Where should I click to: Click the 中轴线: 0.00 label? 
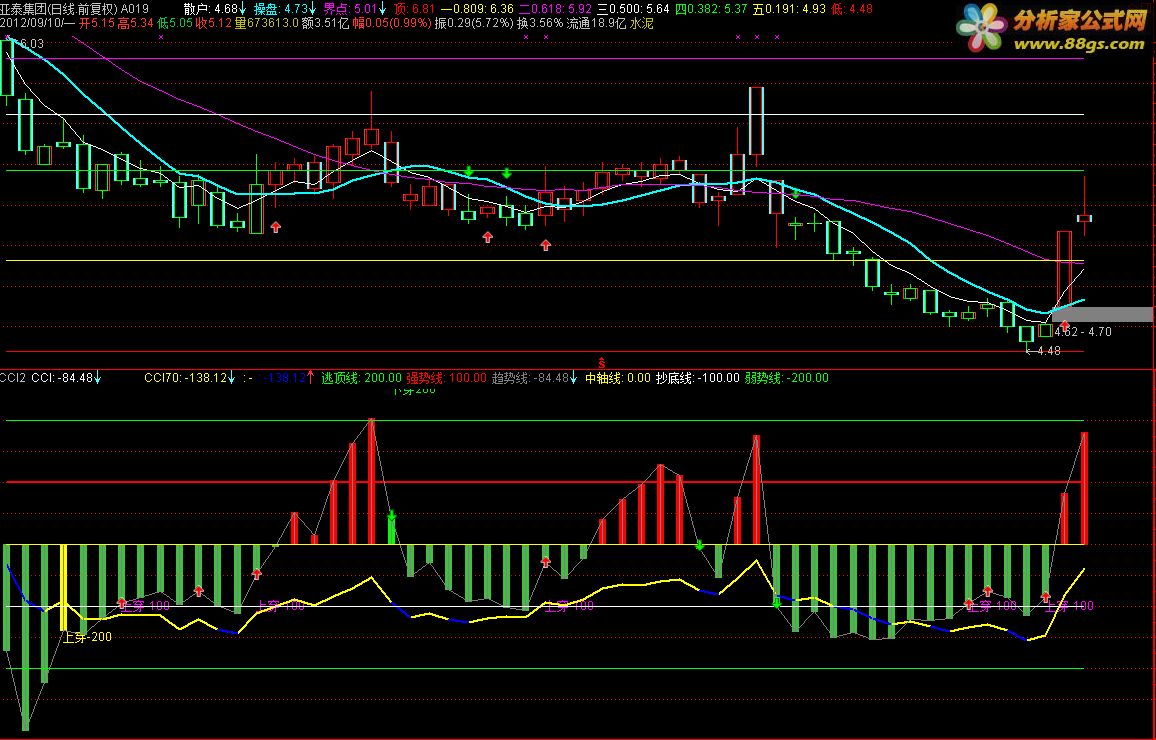pyautogui.click(x=618, y=377)
